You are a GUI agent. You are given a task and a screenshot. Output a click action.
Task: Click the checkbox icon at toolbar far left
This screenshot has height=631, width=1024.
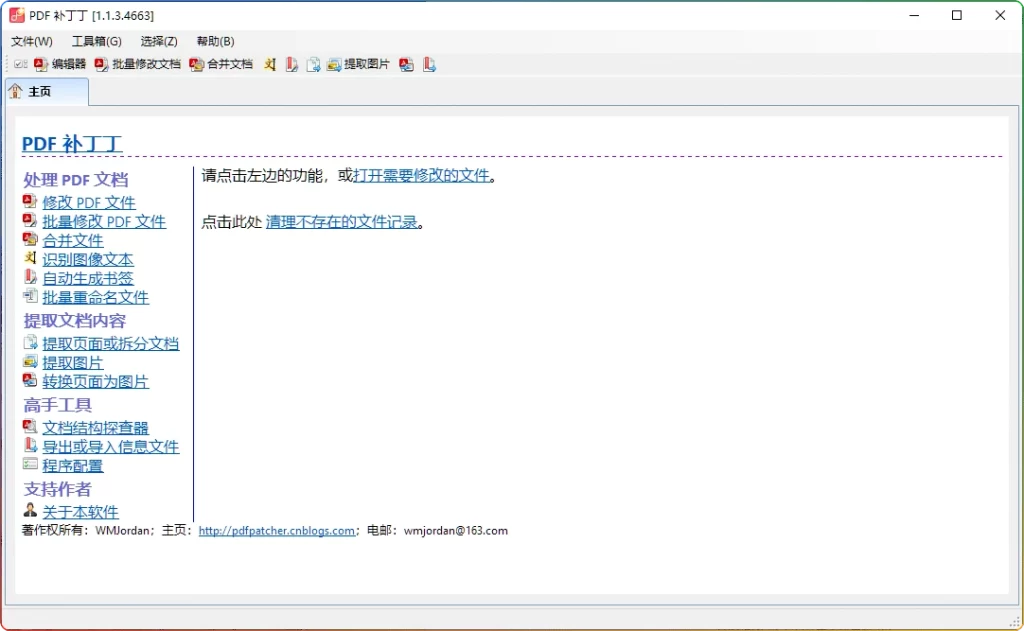(x=20, y=63)
